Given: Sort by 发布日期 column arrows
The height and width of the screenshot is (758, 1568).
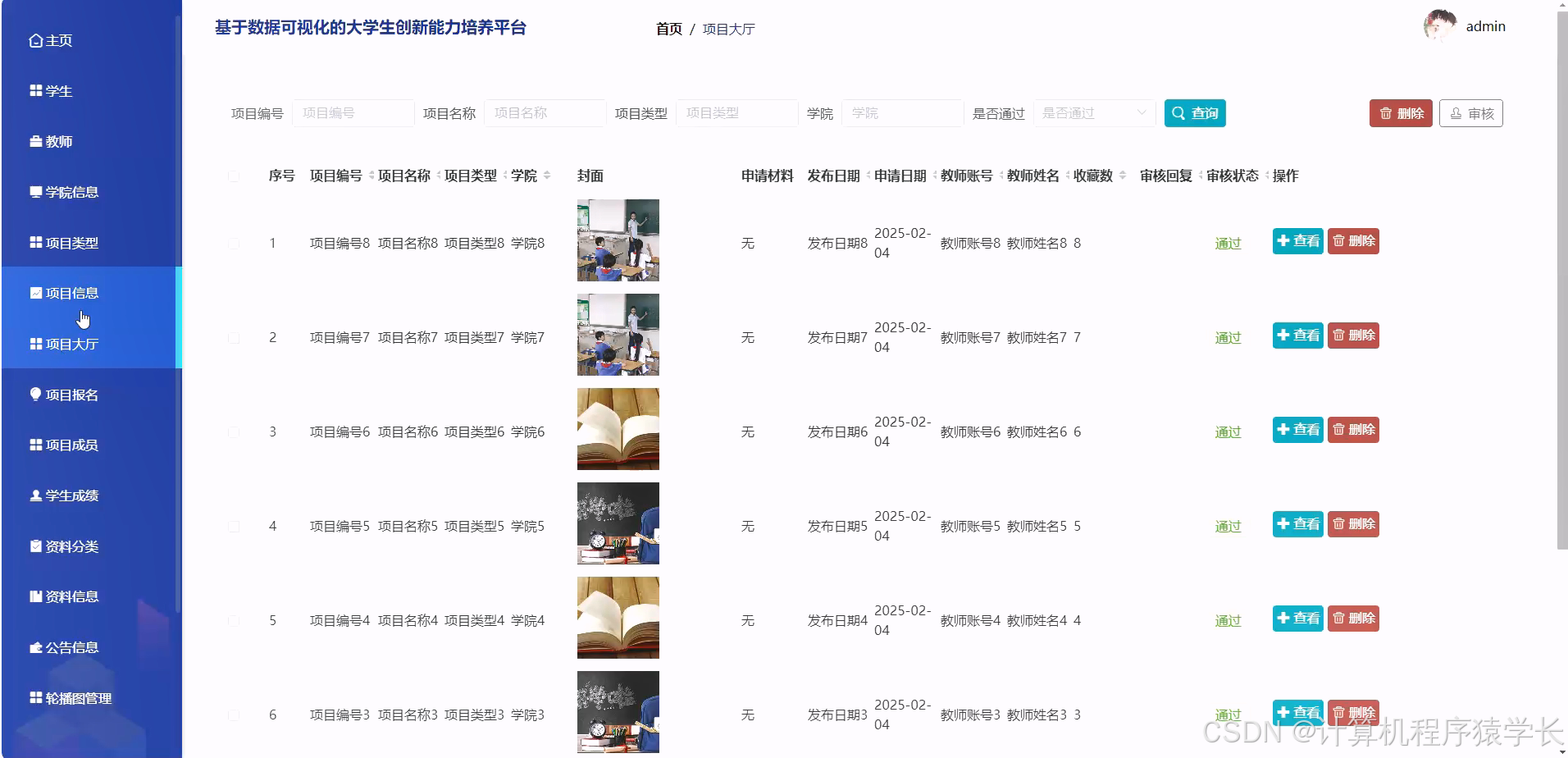Looking at the screenshot, I should tap(868, 175).
